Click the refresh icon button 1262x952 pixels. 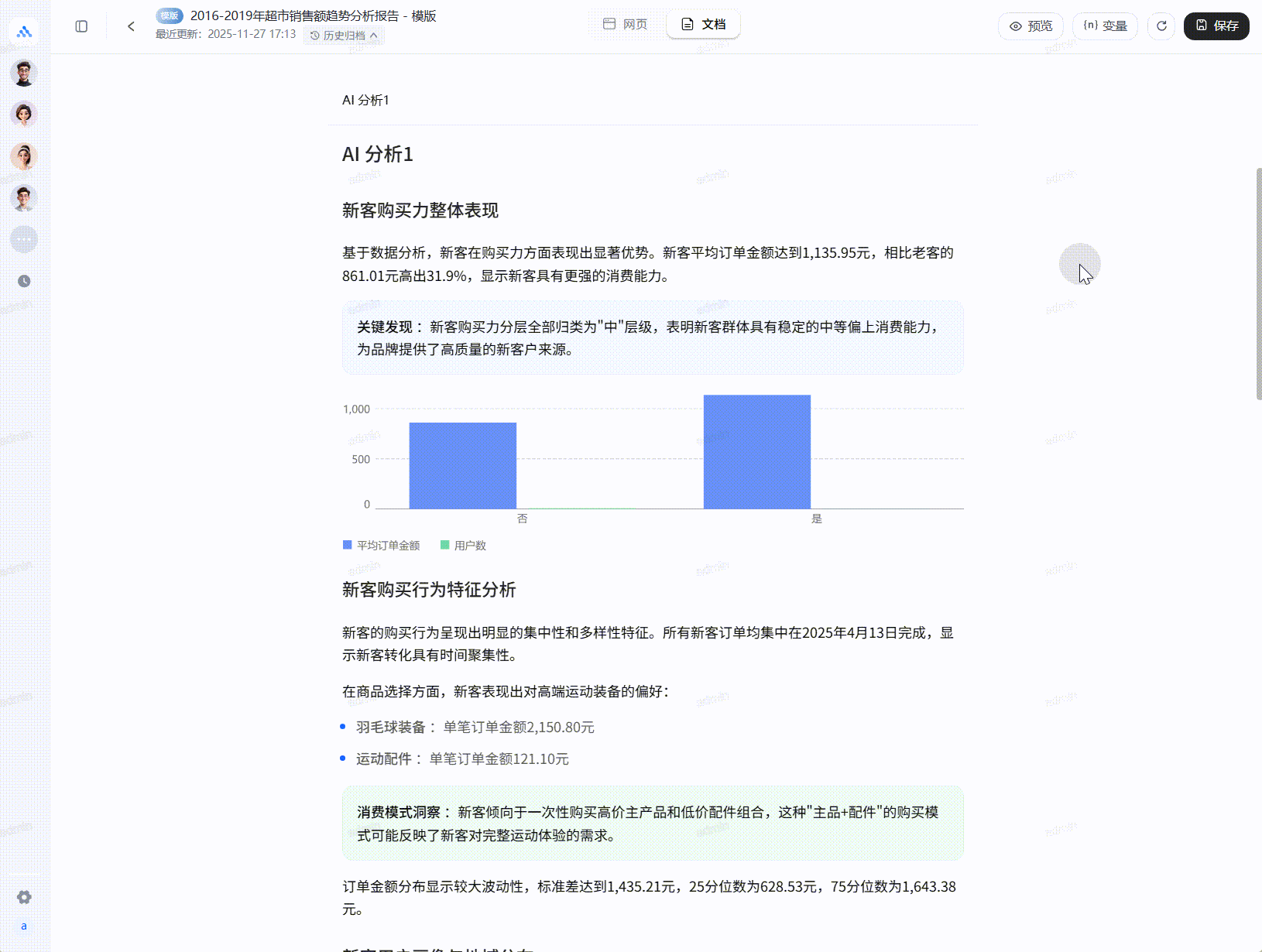tap(1161, 26)
